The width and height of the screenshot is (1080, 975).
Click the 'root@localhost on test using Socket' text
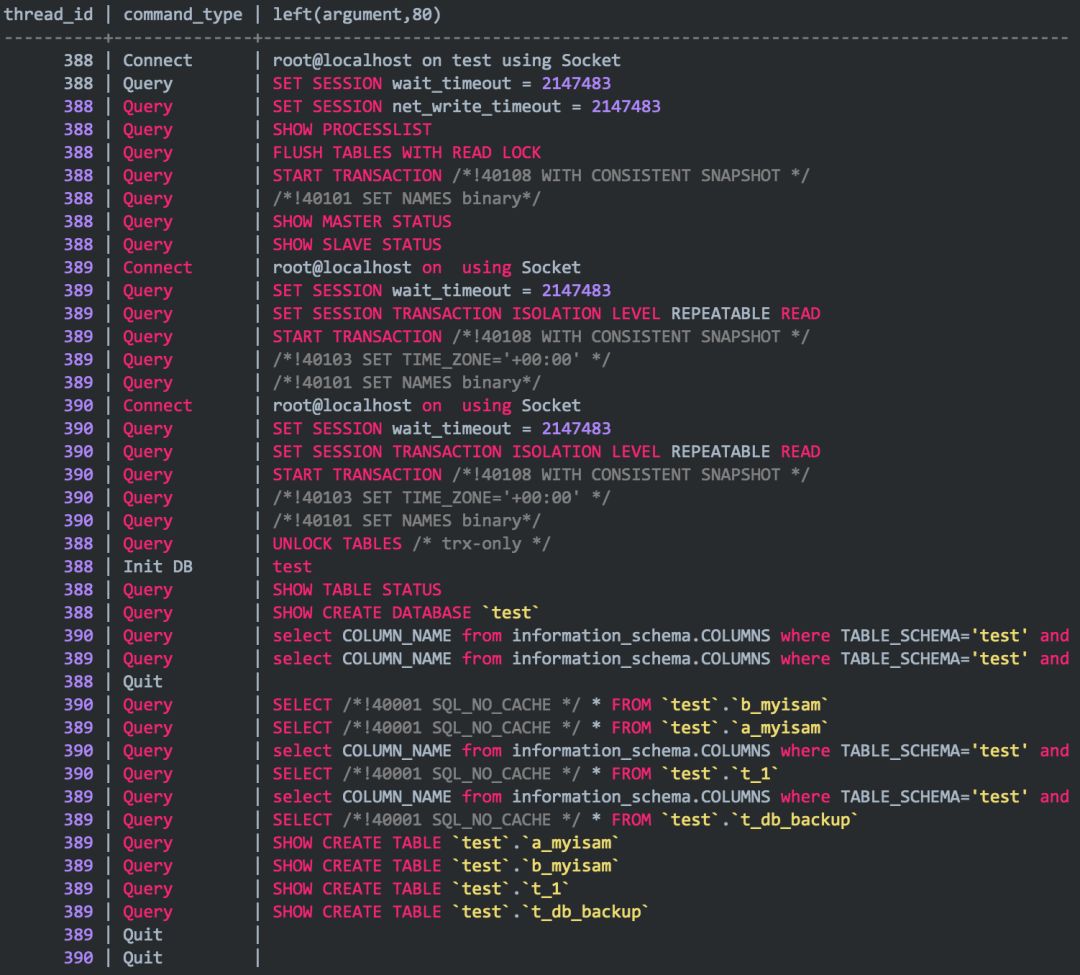(446, 61)
